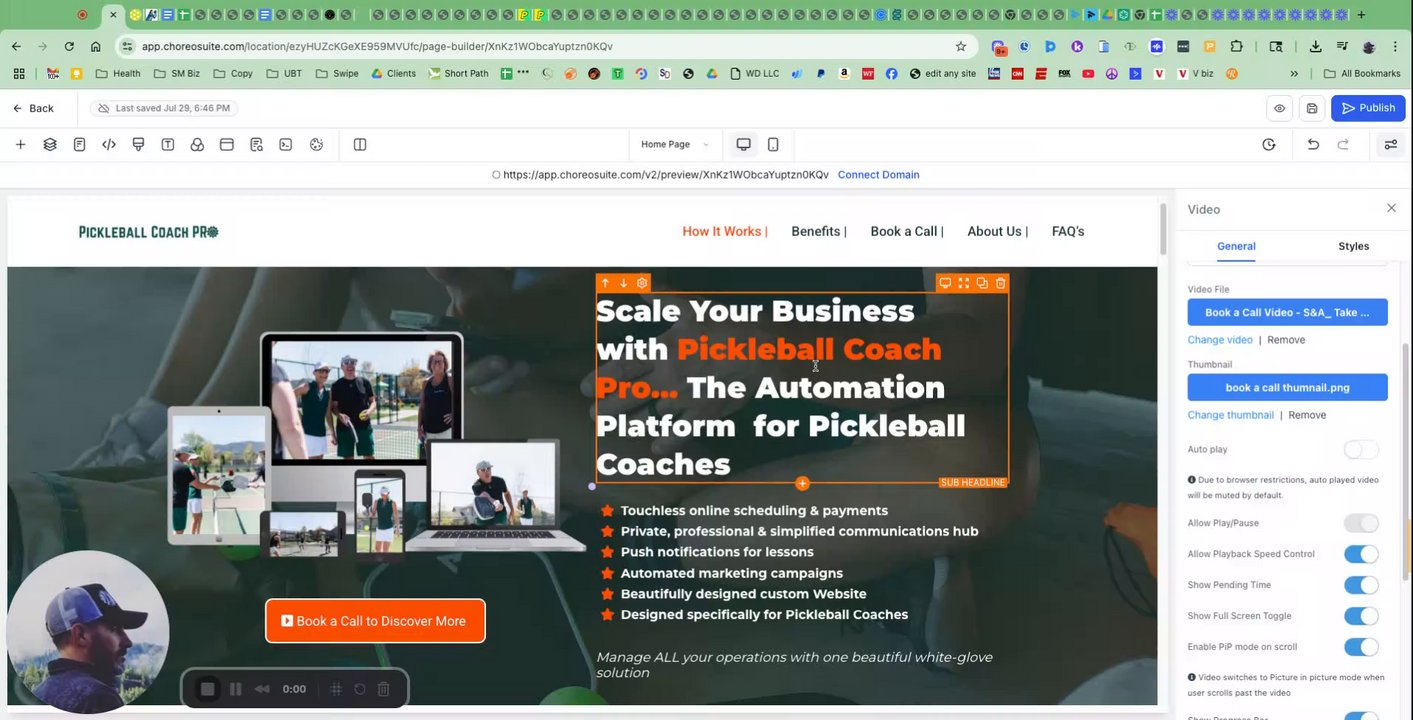Disable Allow Playback Speed Control

tap(1361, 554)
